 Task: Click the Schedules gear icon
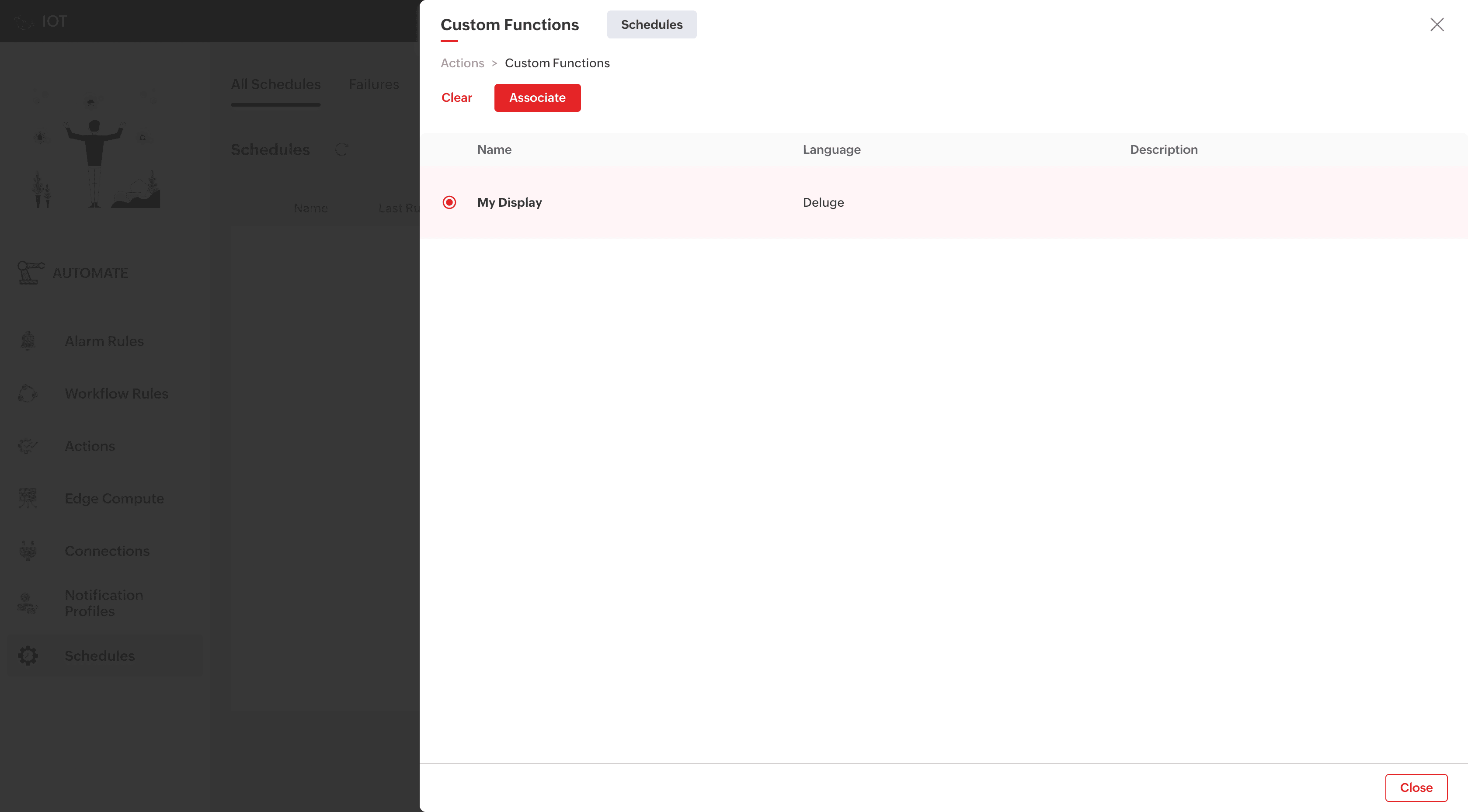point(28,655)
